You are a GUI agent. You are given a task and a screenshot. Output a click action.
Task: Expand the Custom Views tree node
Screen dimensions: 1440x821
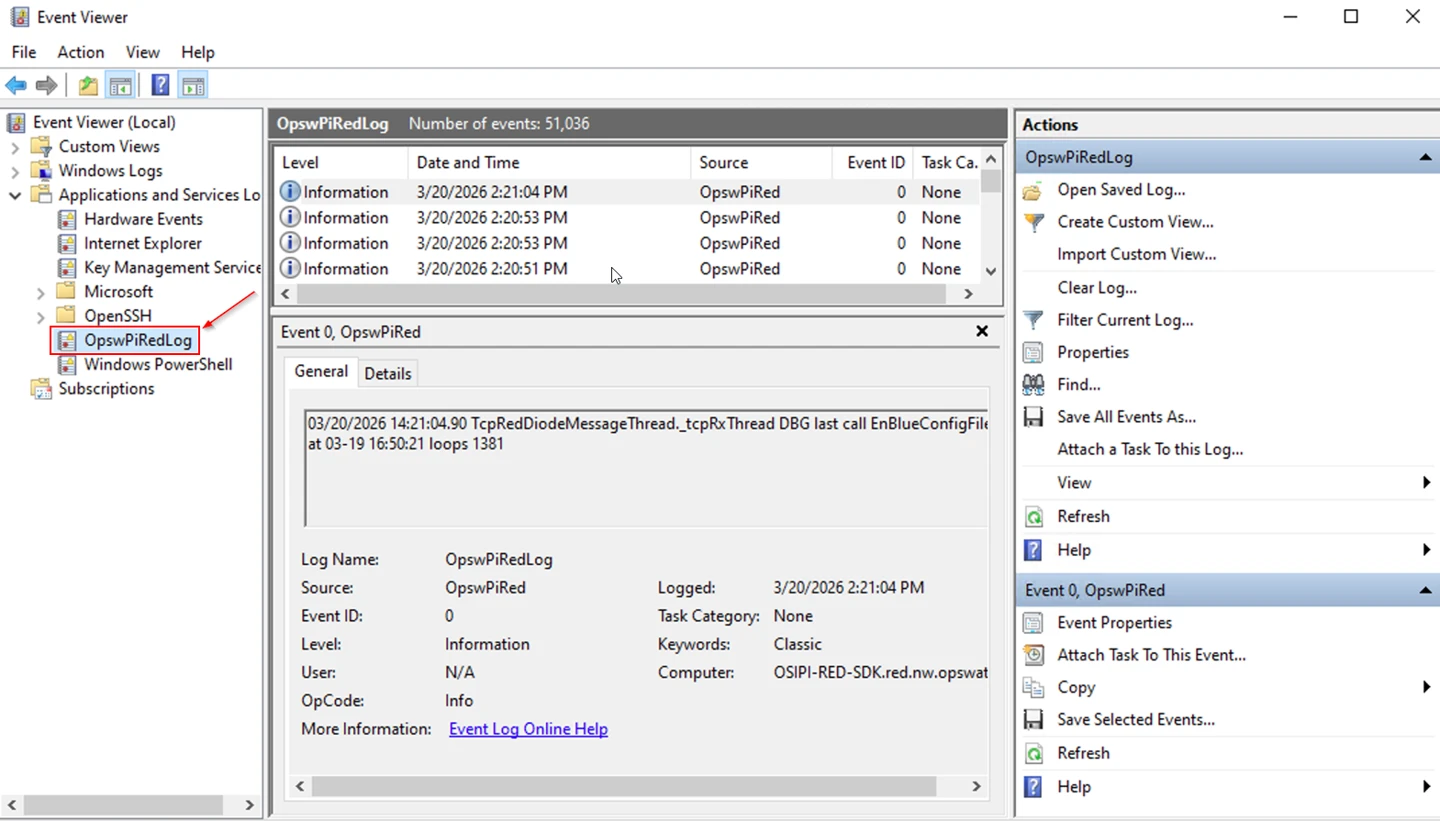tap(15, 147)
